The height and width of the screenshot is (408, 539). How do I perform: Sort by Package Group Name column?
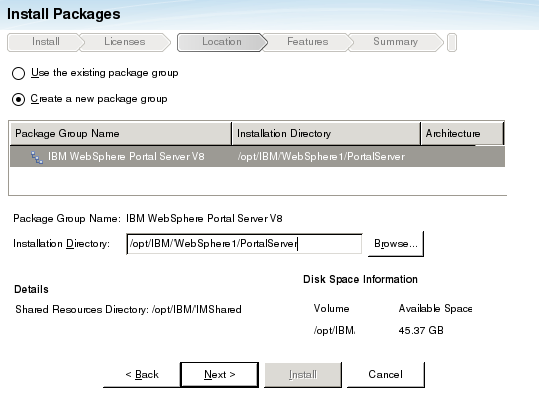[x=120, y=133]
